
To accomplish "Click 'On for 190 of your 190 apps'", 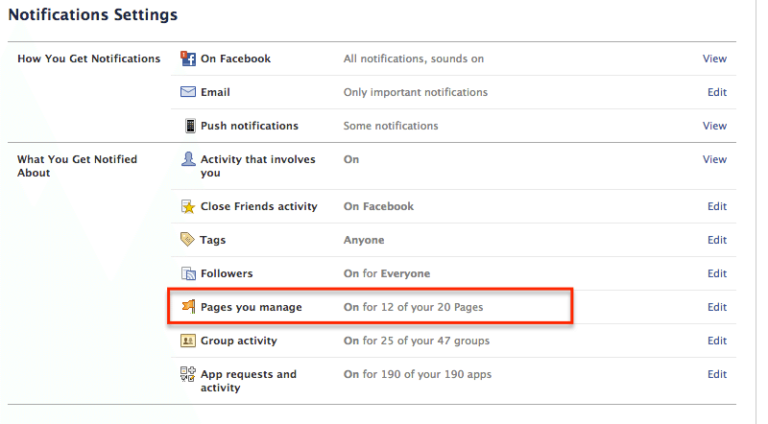I will (x=417, y=374).
